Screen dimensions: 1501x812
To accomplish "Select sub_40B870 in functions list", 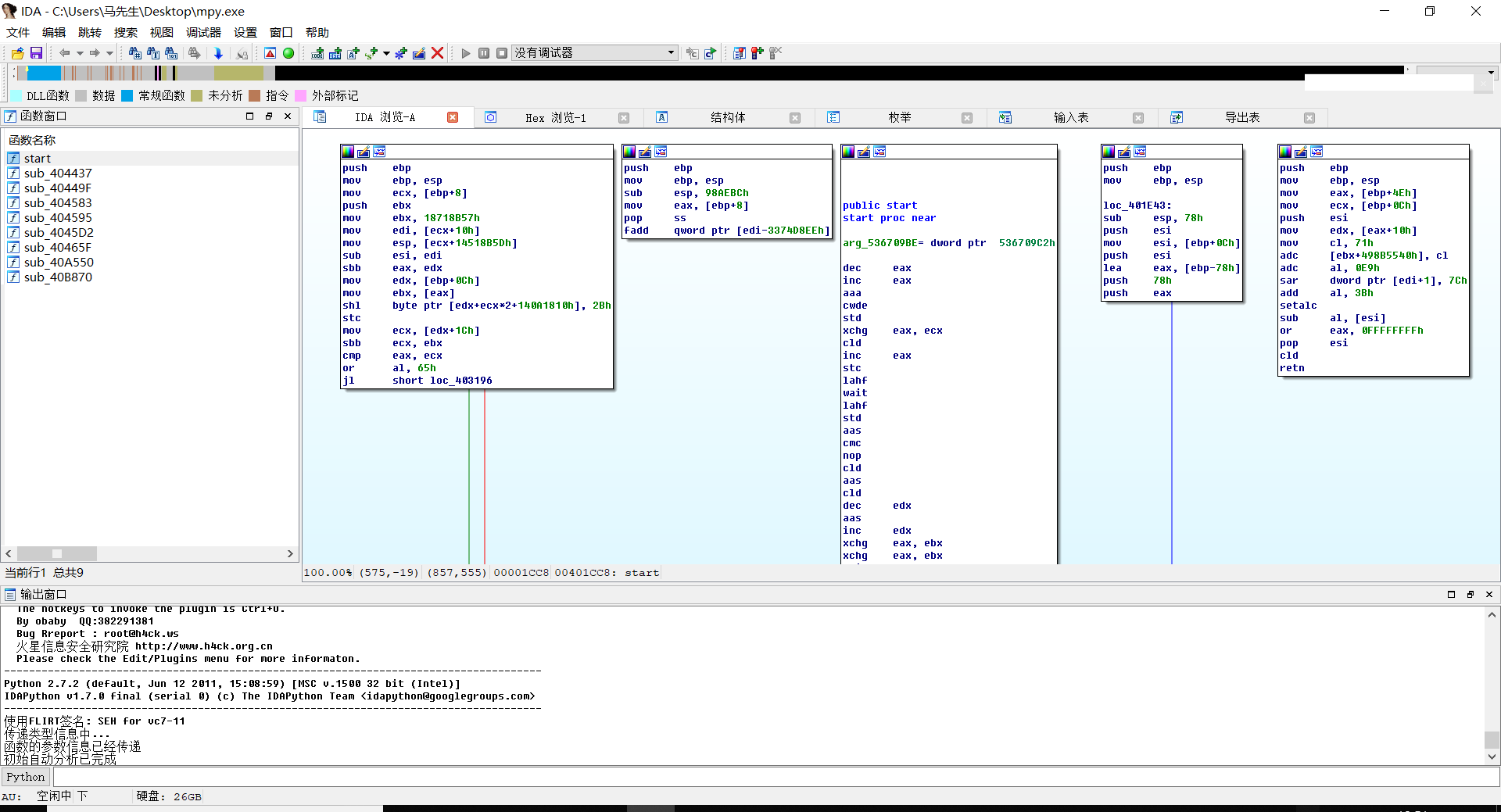I will pyautogui.click(x=150, y=277).
